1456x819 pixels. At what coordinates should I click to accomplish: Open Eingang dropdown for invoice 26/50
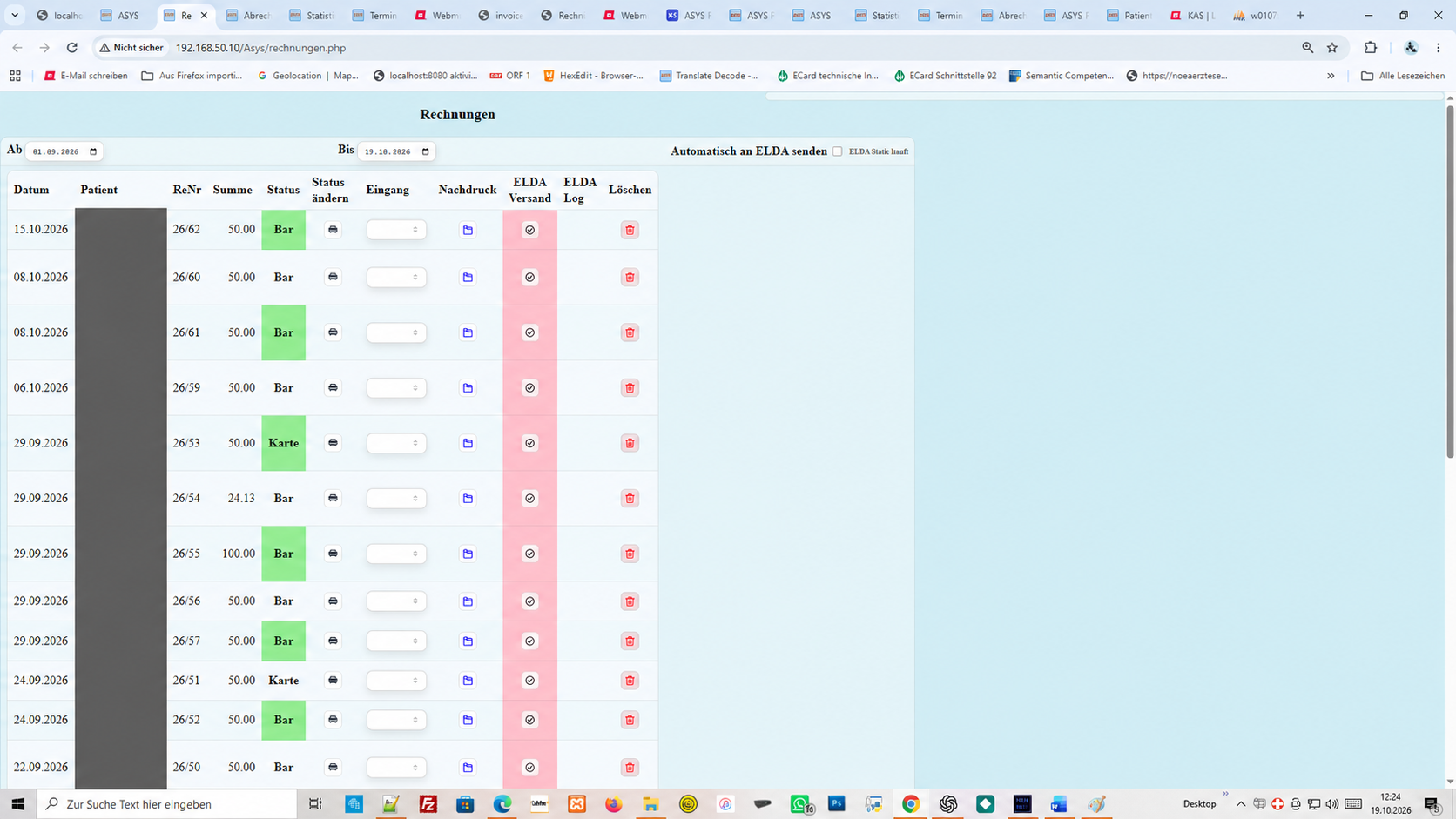[396, 768]
